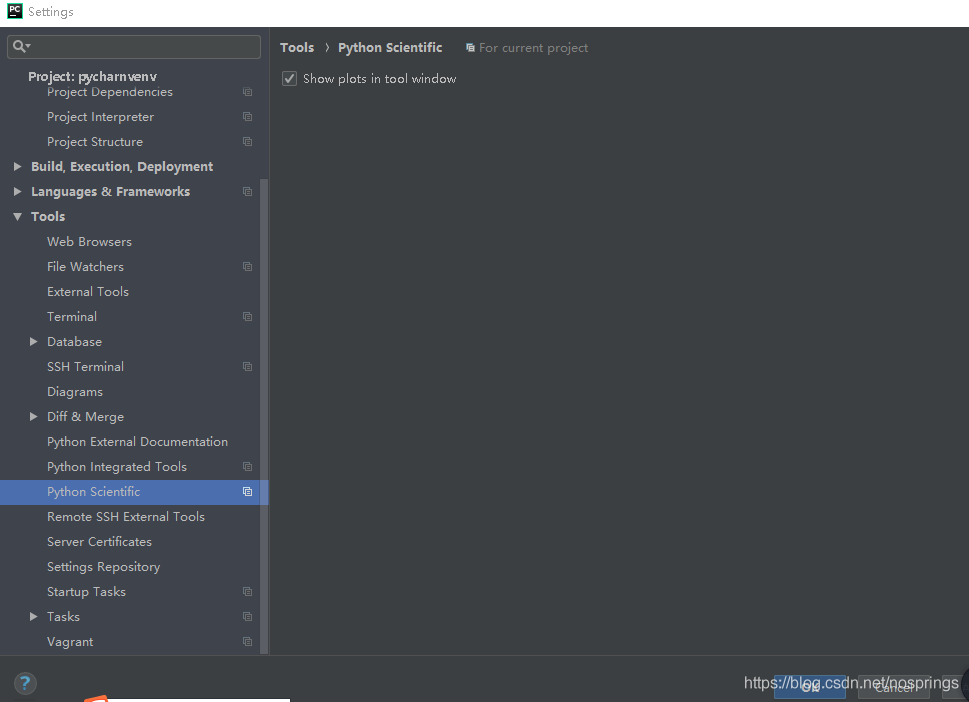969x702 pixels.
Task: Click the settings search field
Action: tap(133, 46)
